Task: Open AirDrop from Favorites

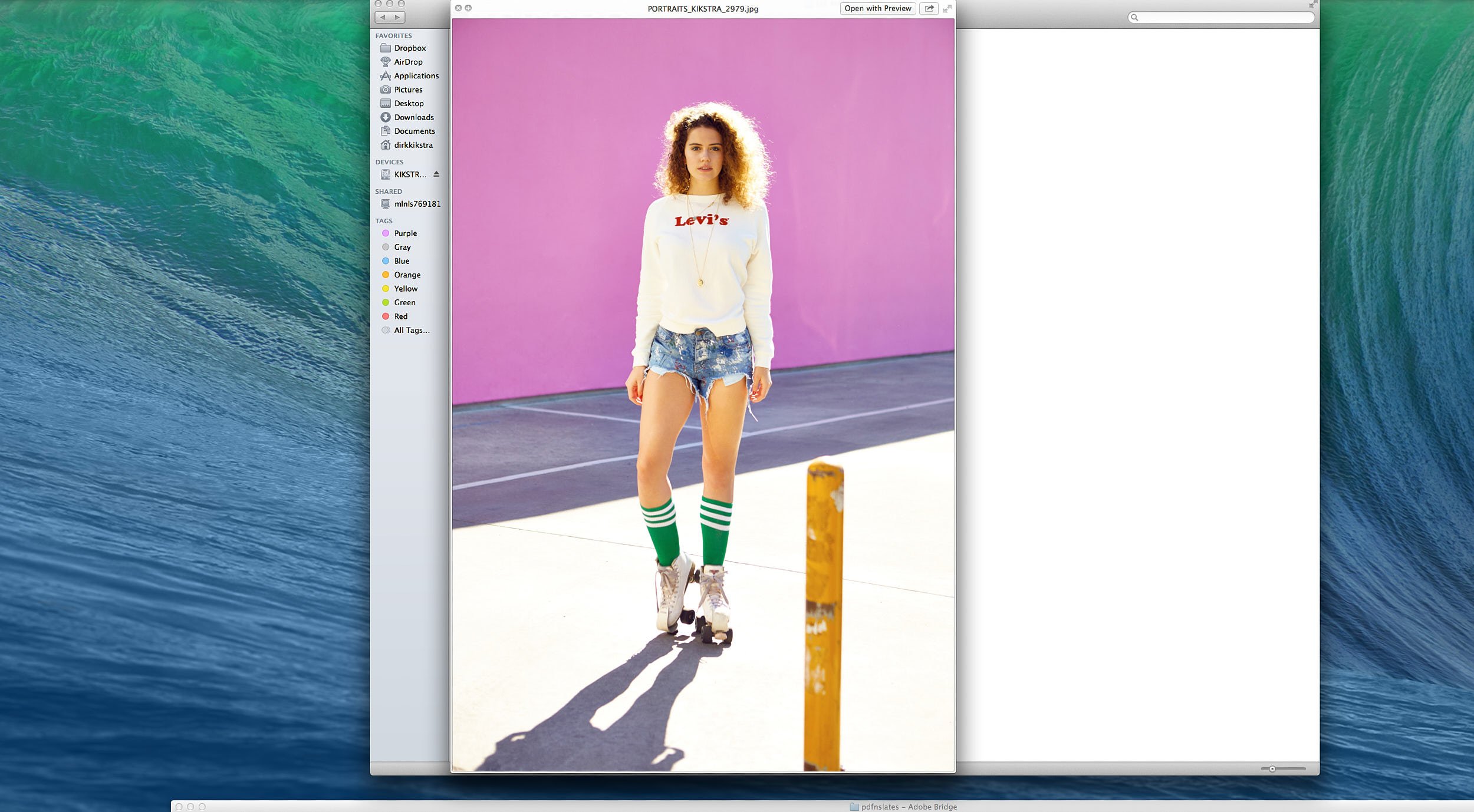Action: click(x=407, y=62)
